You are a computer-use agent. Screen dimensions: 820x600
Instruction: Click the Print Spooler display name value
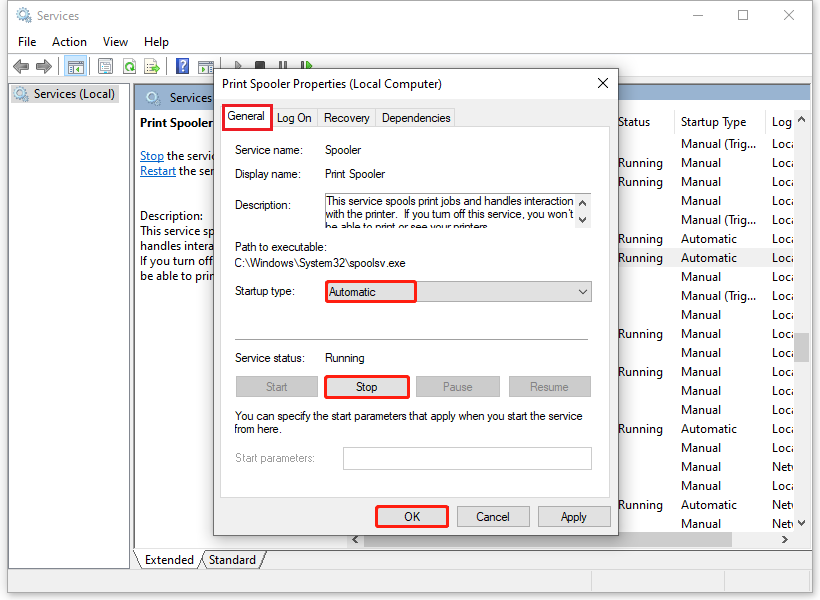pyautogui.click(x=355, y=174)
